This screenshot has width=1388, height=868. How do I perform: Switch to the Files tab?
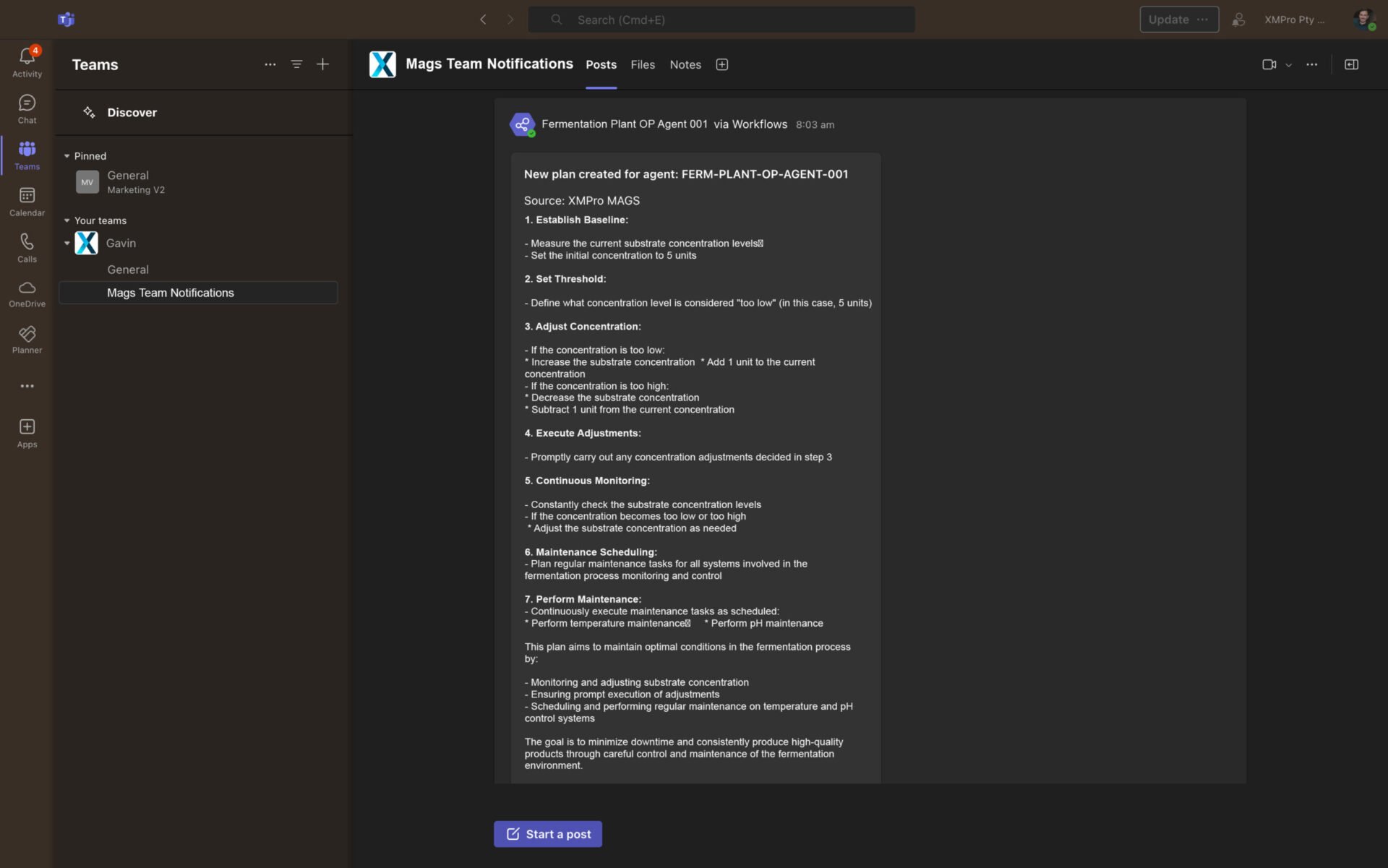tap(642, 64)
